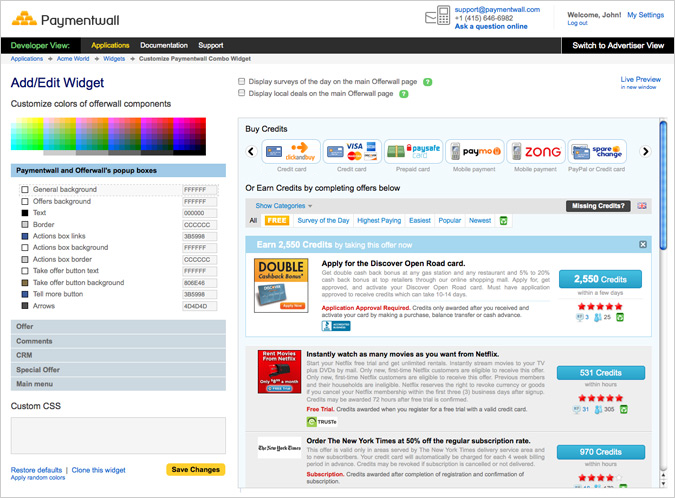Image resolution: width=675 pixels, height=498 pixels.
Task: Select the Actions box links color swatch
Action: (25, 236)
